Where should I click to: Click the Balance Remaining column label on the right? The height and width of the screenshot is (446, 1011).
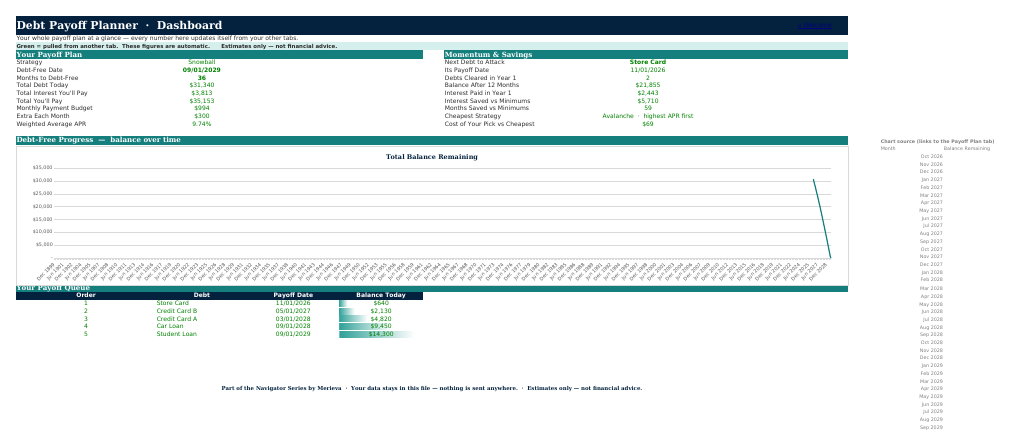(967, 148)
